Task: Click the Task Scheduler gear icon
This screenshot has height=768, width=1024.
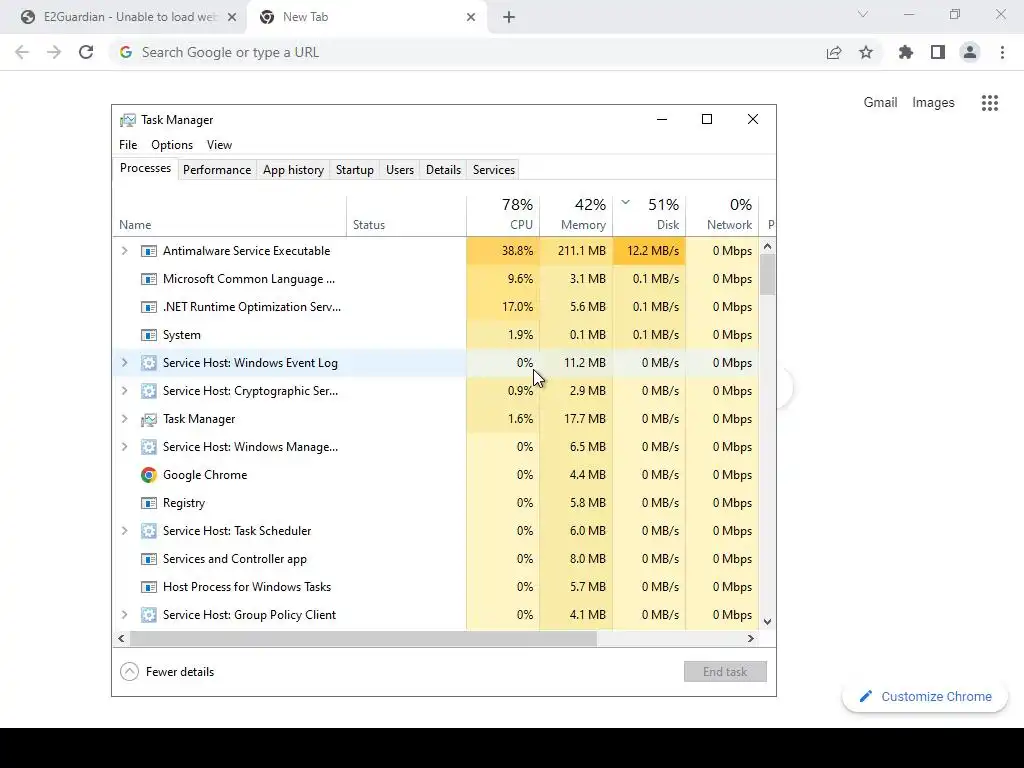Action: [149, 531]
